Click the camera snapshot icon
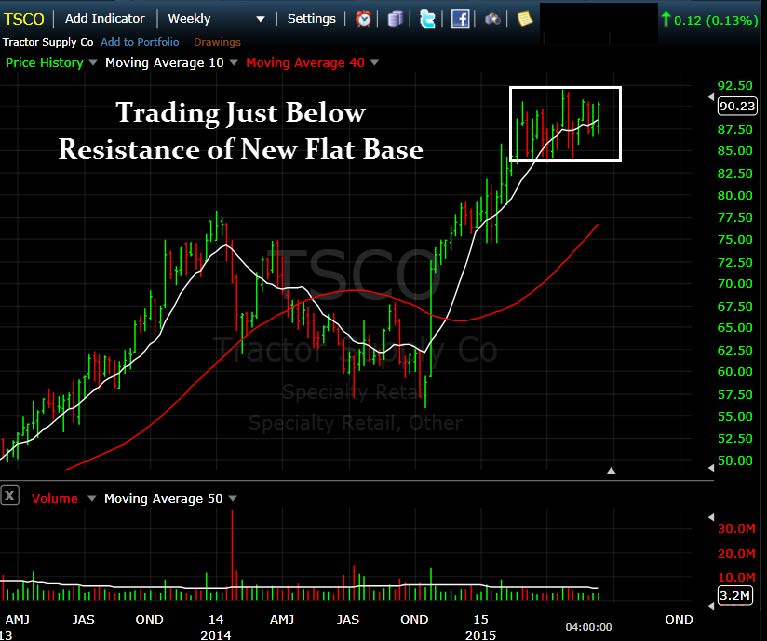This screenshot has height=641, width=767. click(x=493, y=19)
